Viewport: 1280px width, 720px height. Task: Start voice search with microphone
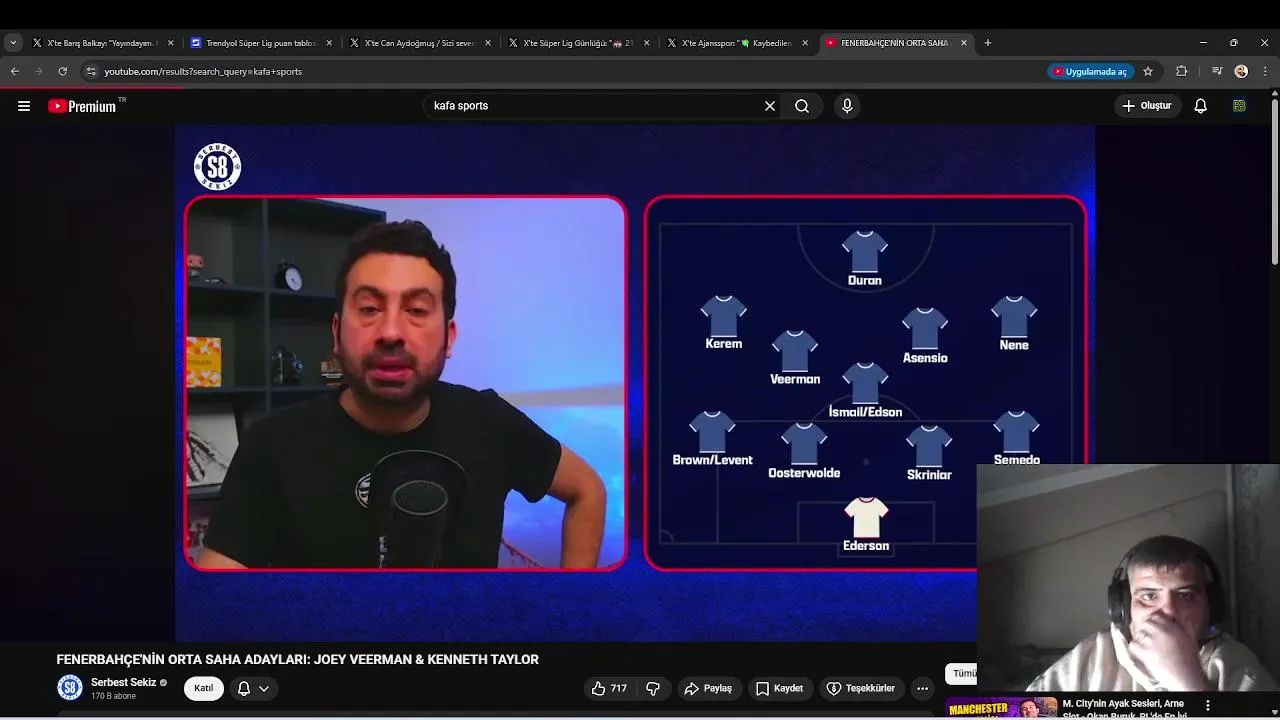(x=847, y=106)
